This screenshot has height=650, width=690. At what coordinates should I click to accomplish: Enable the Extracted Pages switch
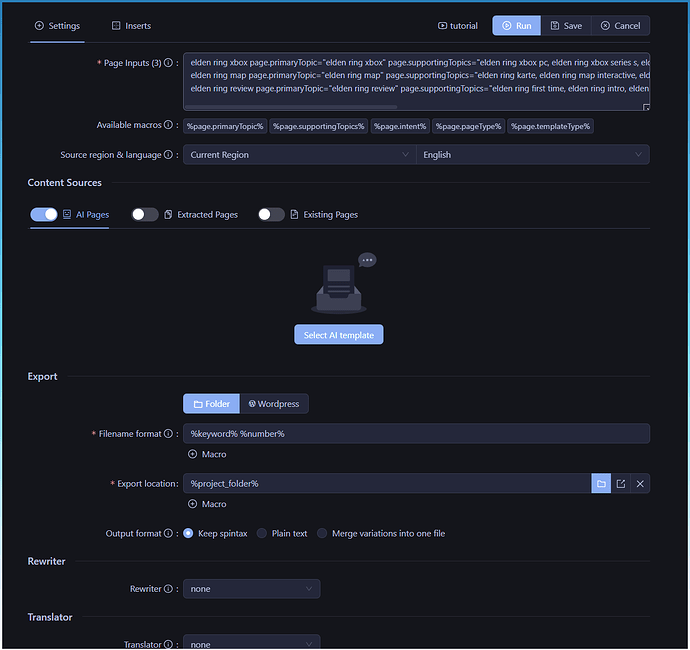(145, 215)
